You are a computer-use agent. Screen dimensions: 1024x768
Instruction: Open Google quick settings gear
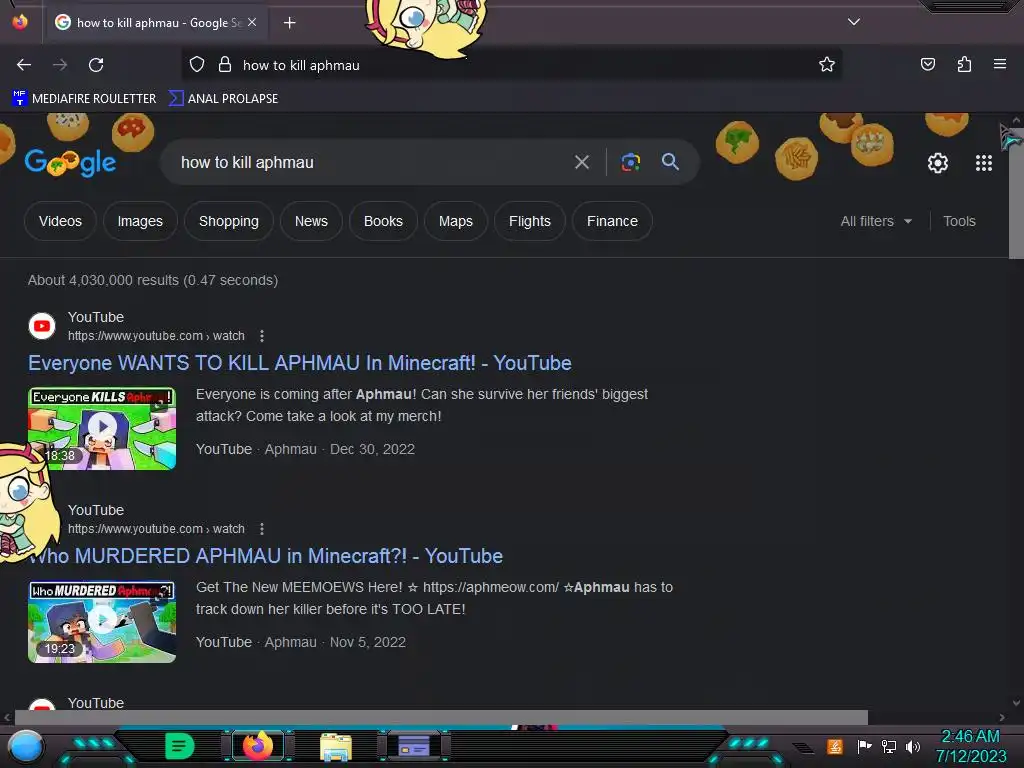(x=938, y=163)
